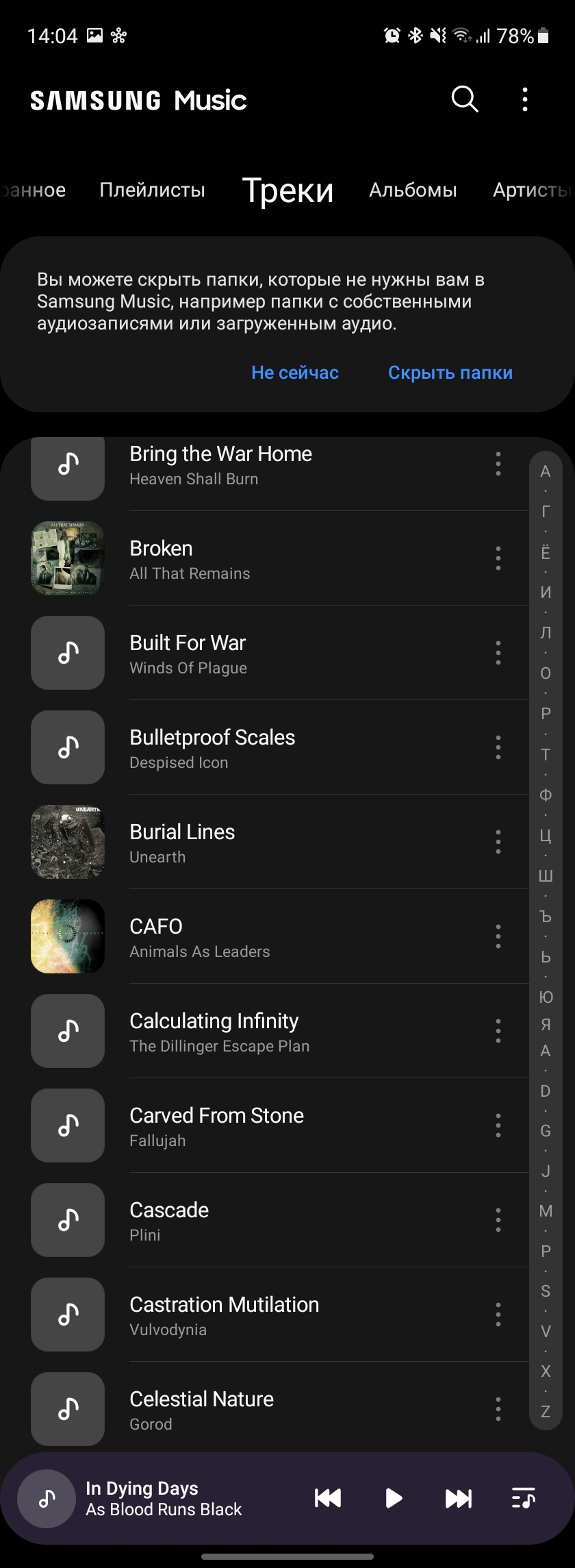
Task: Jump to letter Ш in index scroller
Action: [x=546, y=876]
